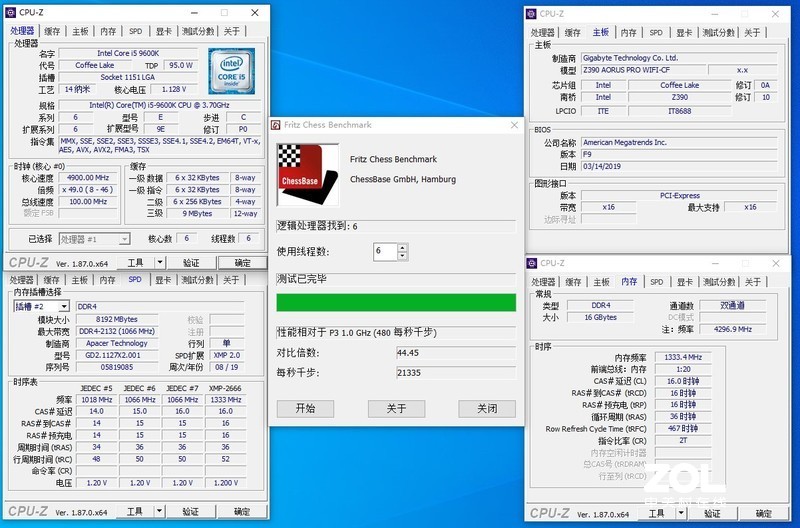
Task: Switch to 测试分数 tab in processor window
Action: pos(198,31)
